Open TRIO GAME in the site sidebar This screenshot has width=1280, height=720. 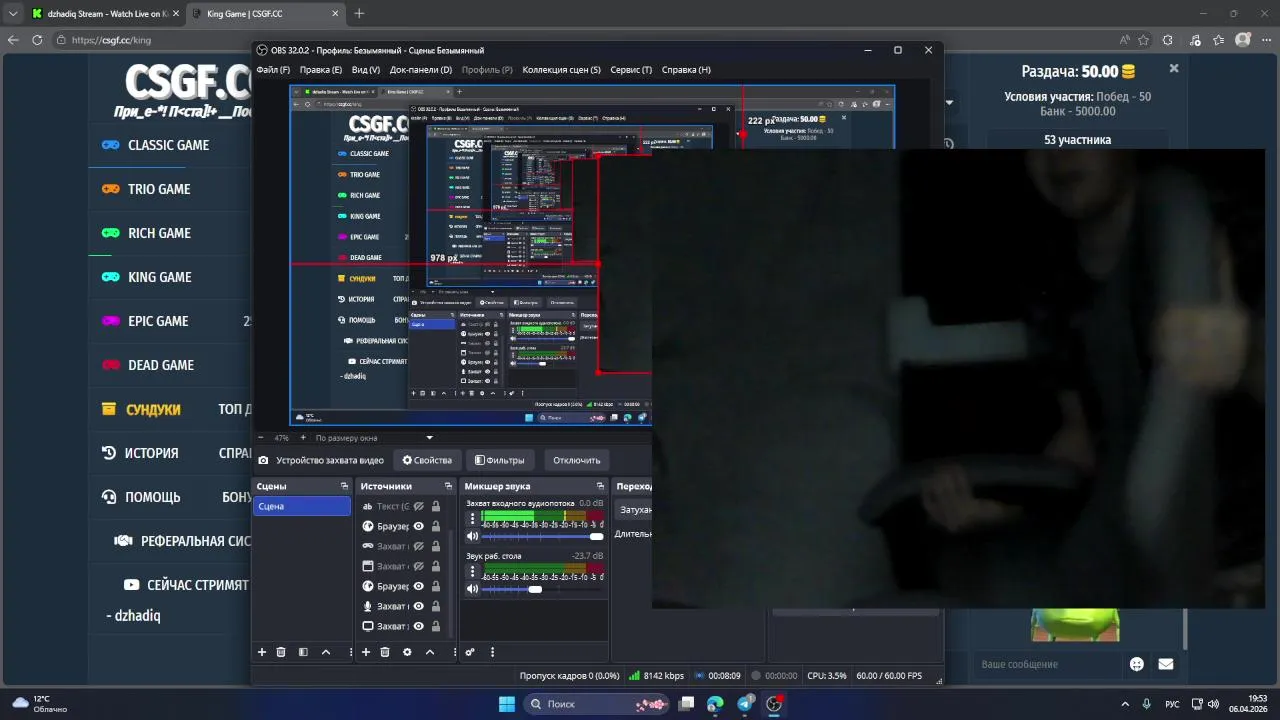click(x=159, y=189)
